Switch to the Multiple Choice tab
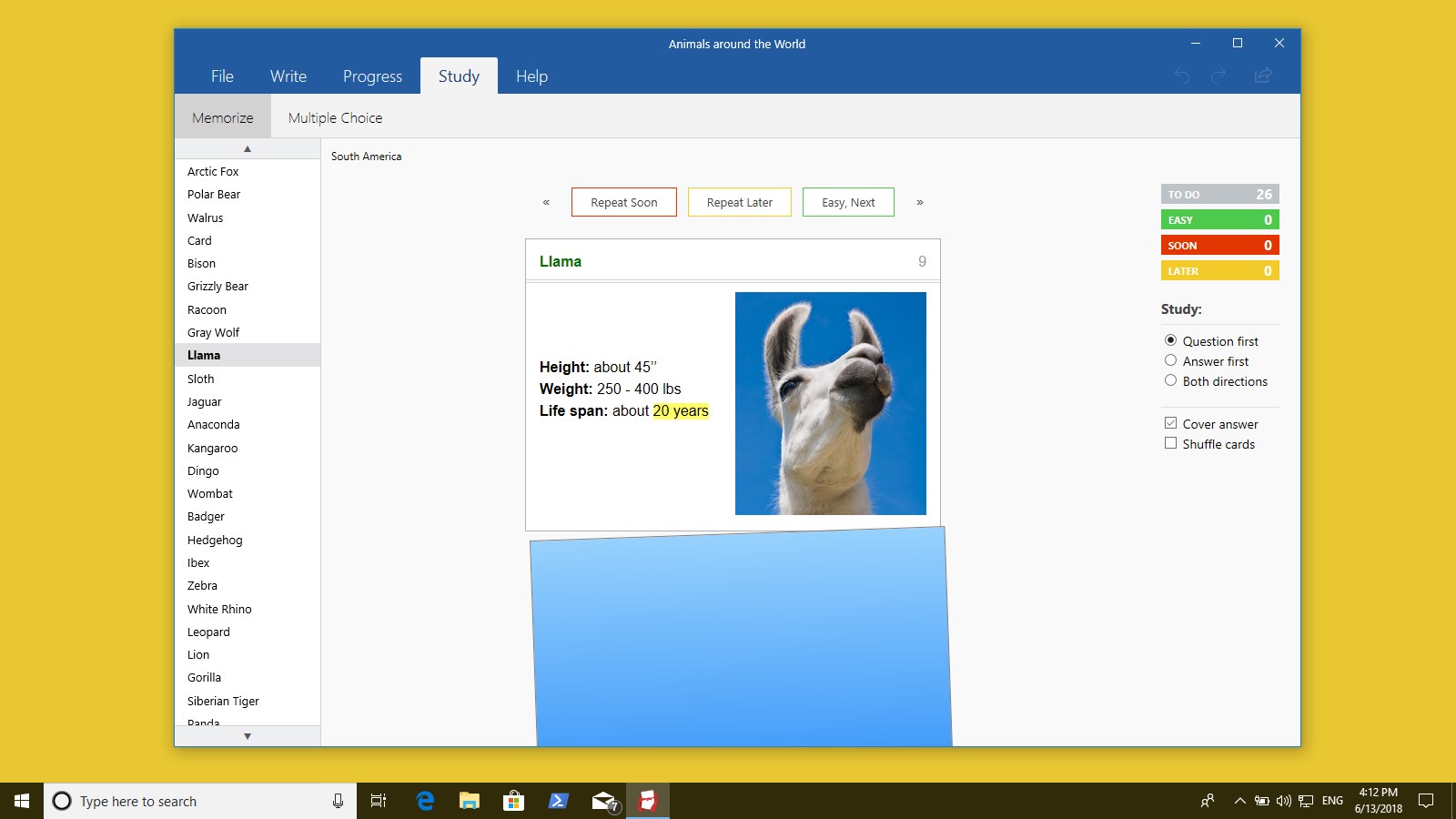This screenshot has height=819, width=1456. click(x=335, y=117)
